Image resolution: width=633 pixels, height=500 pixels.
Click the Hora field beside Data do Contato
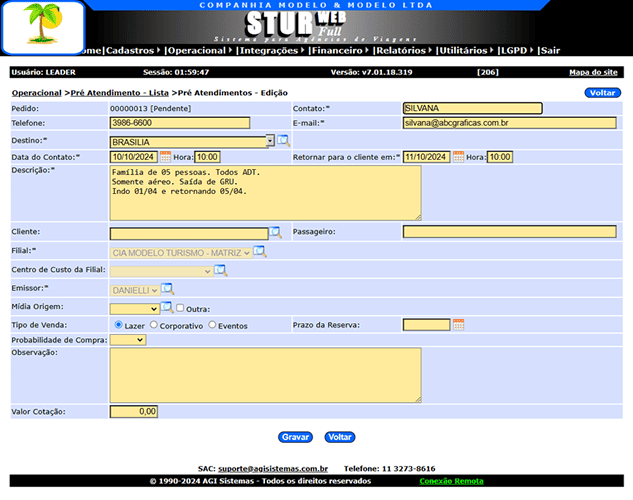click(x=207, y=157)
